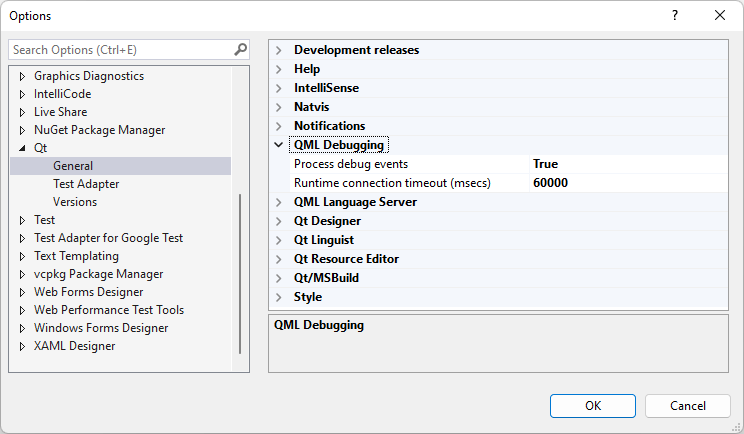Expand the Qt Linguist section chevron
Image resolution: width=744 pixels, height=434 pixels.
coord(279,240)
